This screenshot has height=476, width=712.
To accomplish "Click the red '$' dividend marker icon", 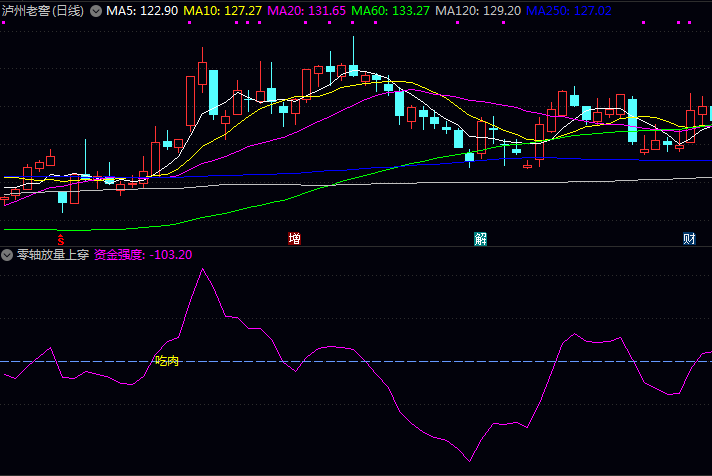I will click(x=61, y=239).
